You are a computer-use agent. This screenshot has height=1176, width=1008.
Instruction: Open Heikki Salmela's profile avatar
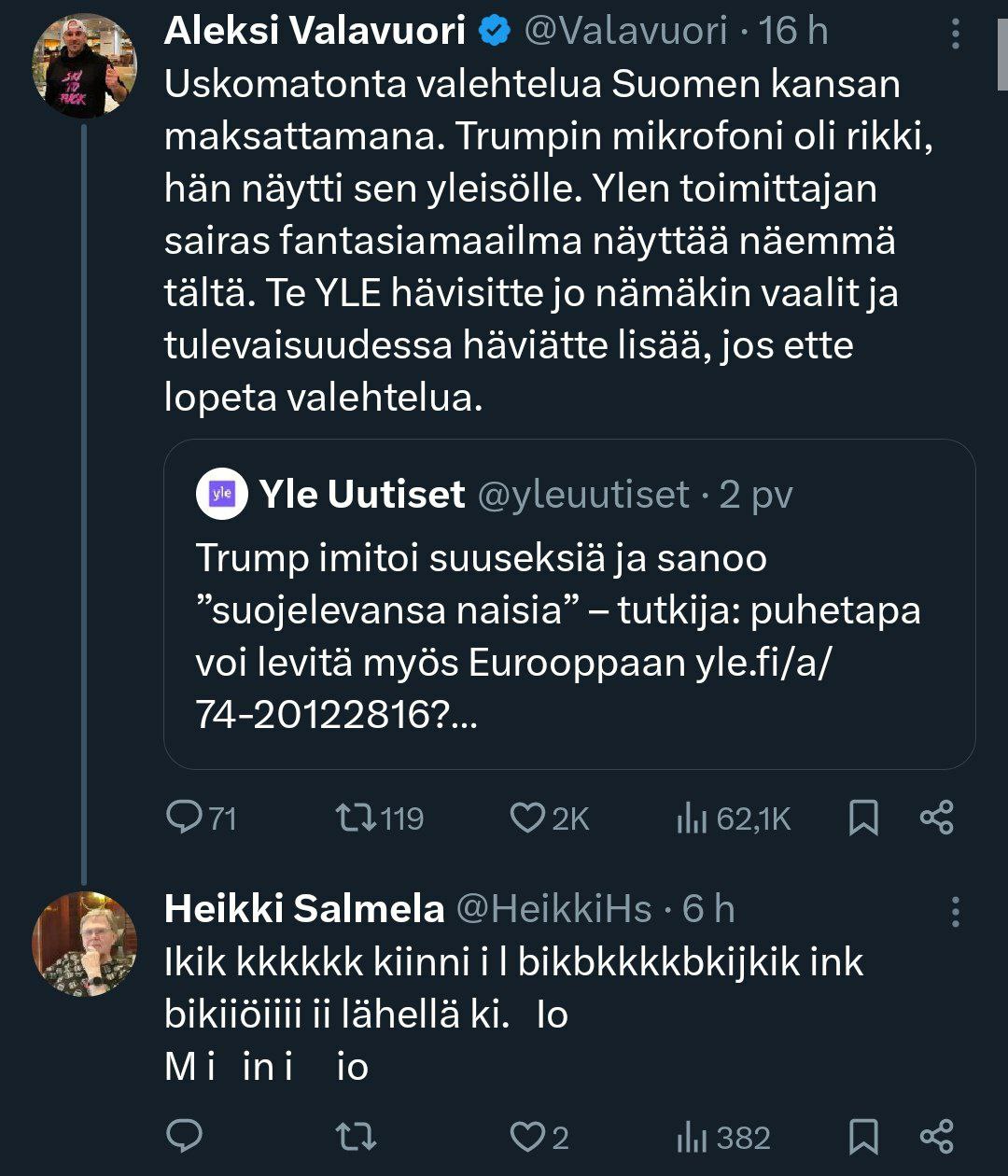[x=85, y=944]
